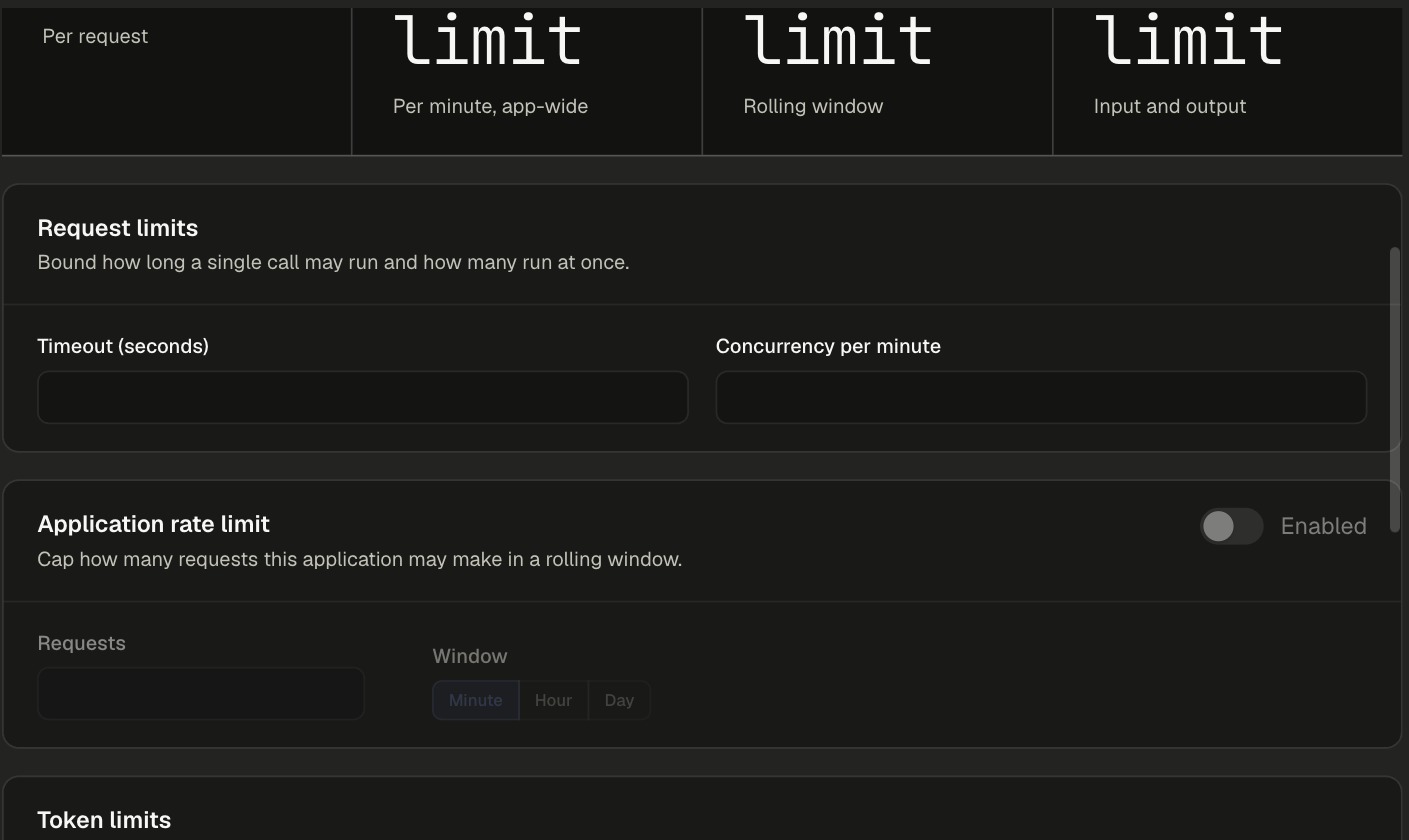
Task: Click the 'Timeout (seconds)' label
Action: click(x=123, y=346)
